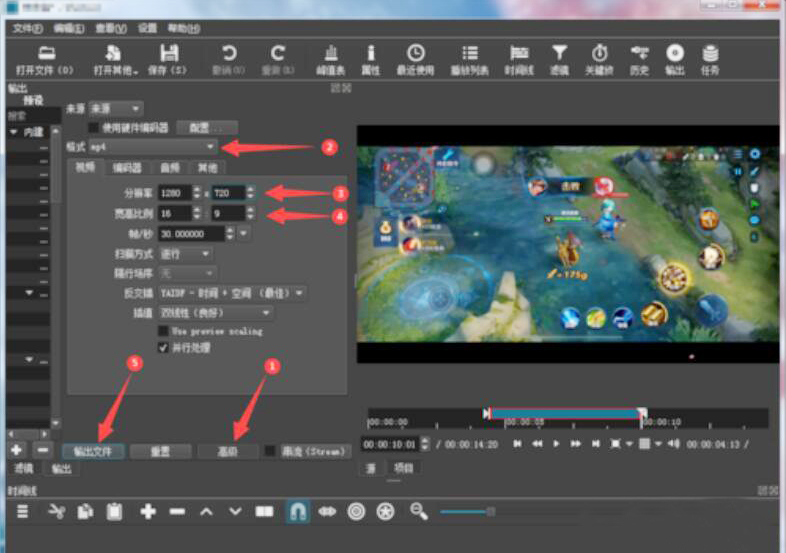
Task: Save the project with the 保存 icon
Action: 168,60
